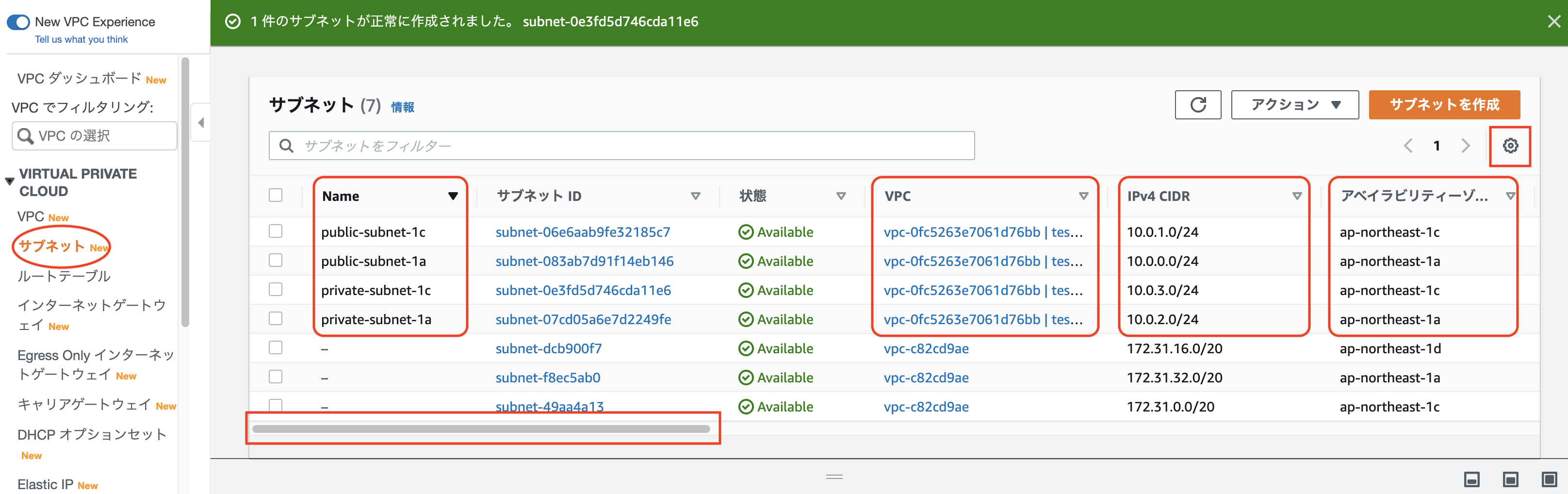Open ルートテーブル in the sidebar
The height and width of the screenshot is (494, 1568).
tap(64, 276)
